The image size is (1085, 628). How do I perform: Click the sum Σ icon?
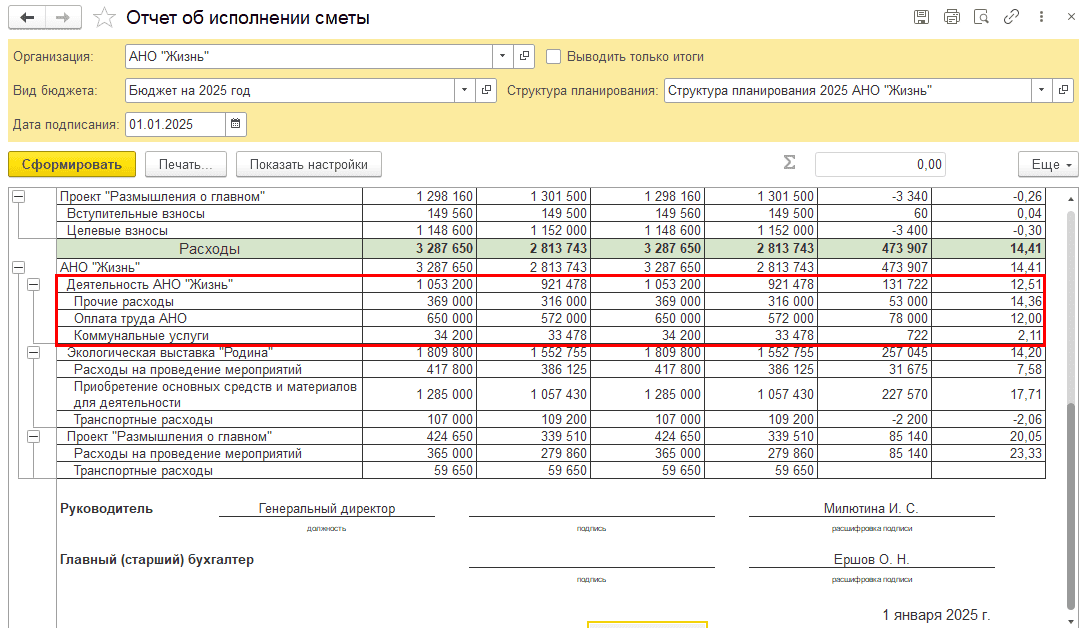[789, 164]
